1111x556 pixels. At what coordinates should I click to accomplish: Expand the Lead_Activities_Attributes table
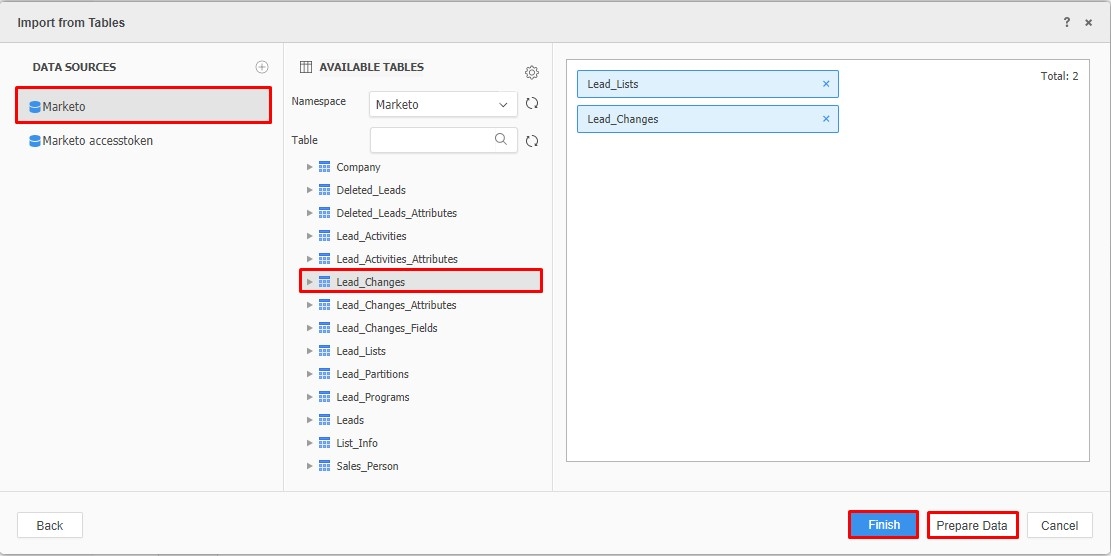coord(310,259)
